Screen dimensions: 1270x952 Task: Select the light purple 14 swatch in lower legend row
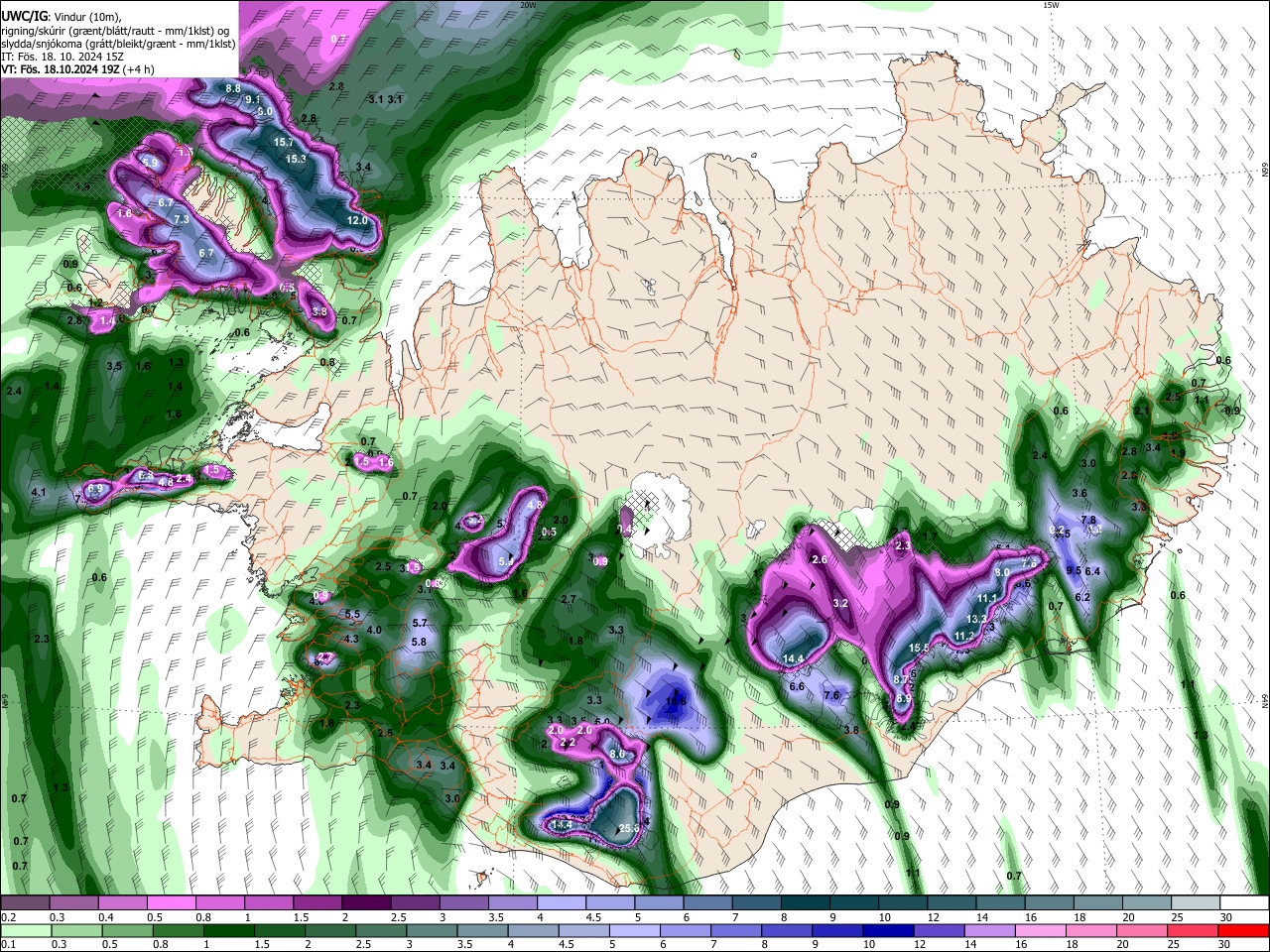(x=990, y=930)
